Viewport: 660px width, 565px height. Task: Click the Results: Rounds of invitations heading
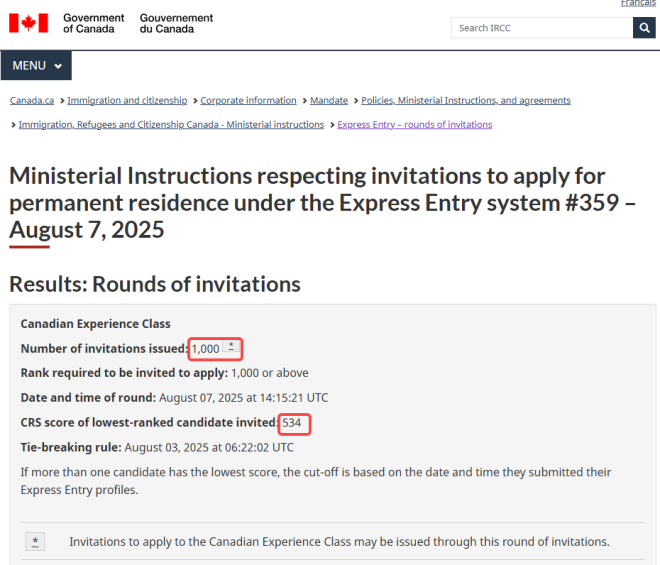coord(155,284)
